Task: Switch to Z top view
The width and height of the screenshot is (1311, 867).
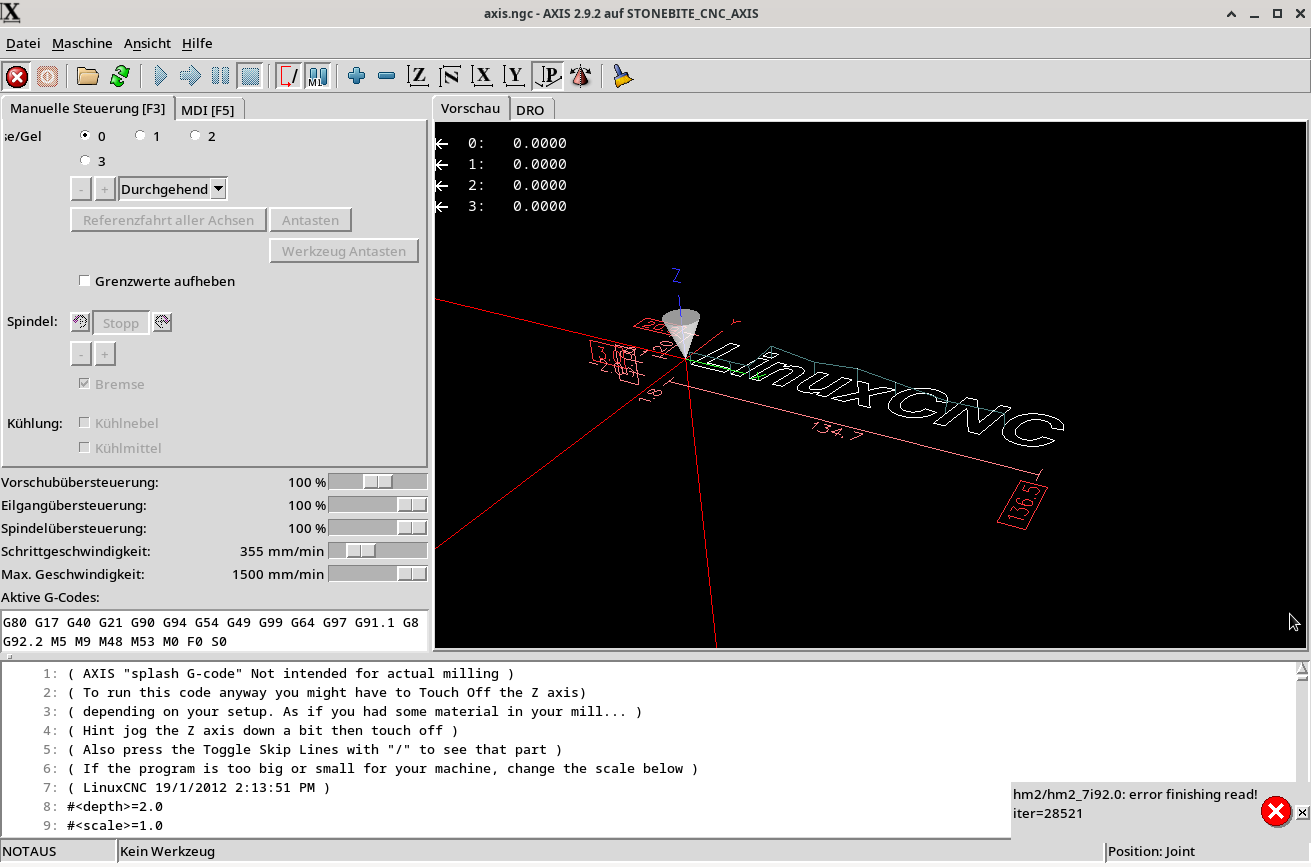Action: point(419,76)
